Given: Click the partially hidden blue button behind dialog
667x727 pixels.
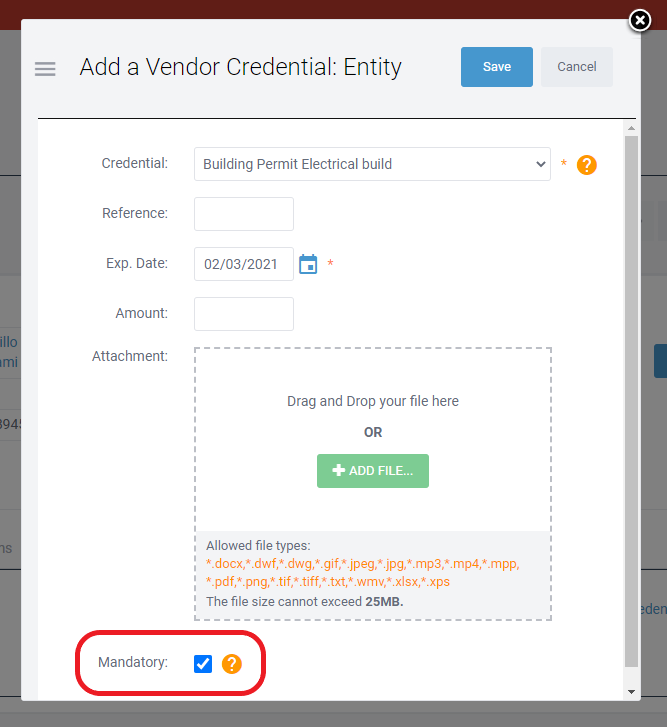Looking at the screenshot, I should [x=660, y=361].
